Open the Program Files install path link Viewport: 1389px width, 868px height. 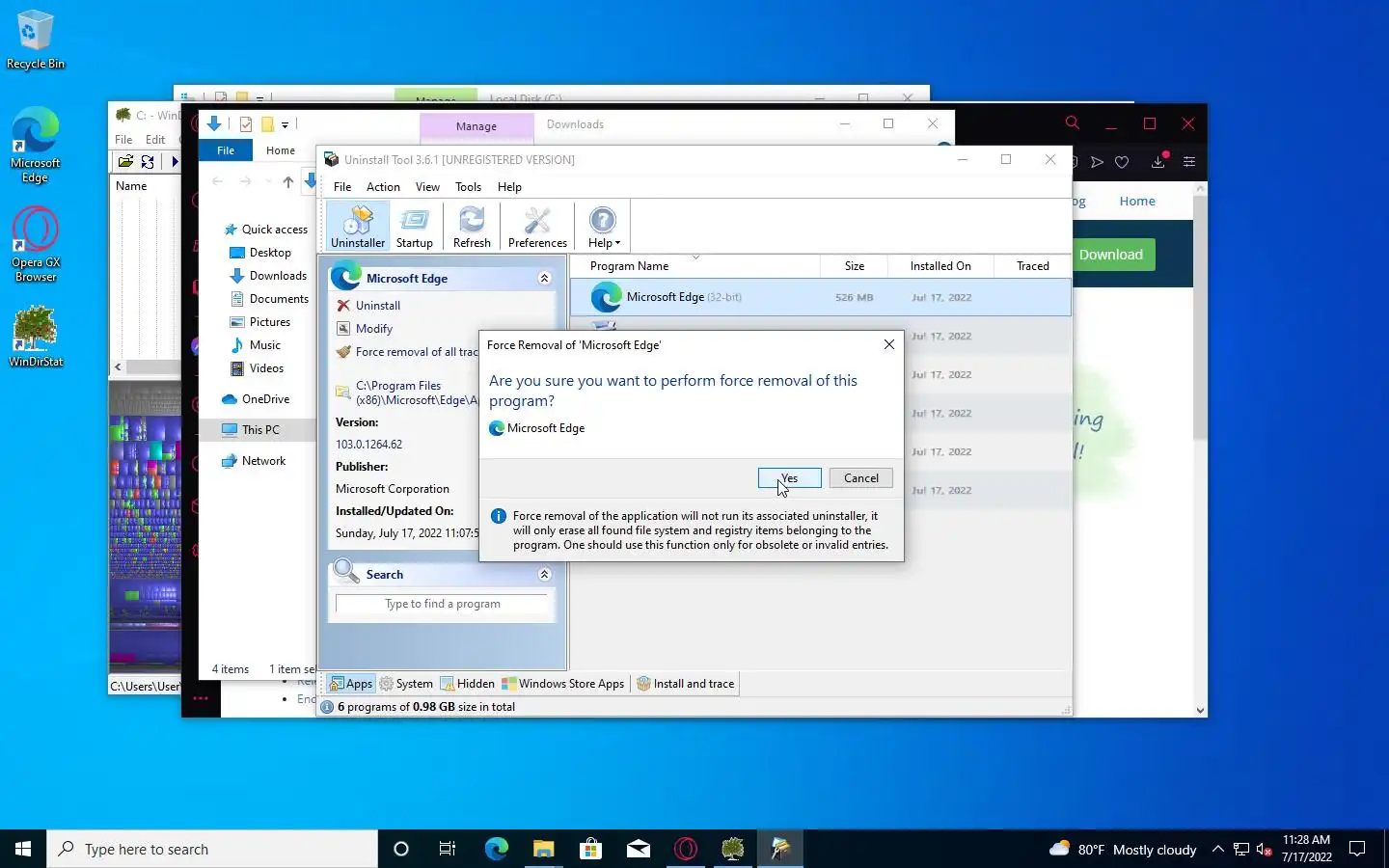pos(417,393)
